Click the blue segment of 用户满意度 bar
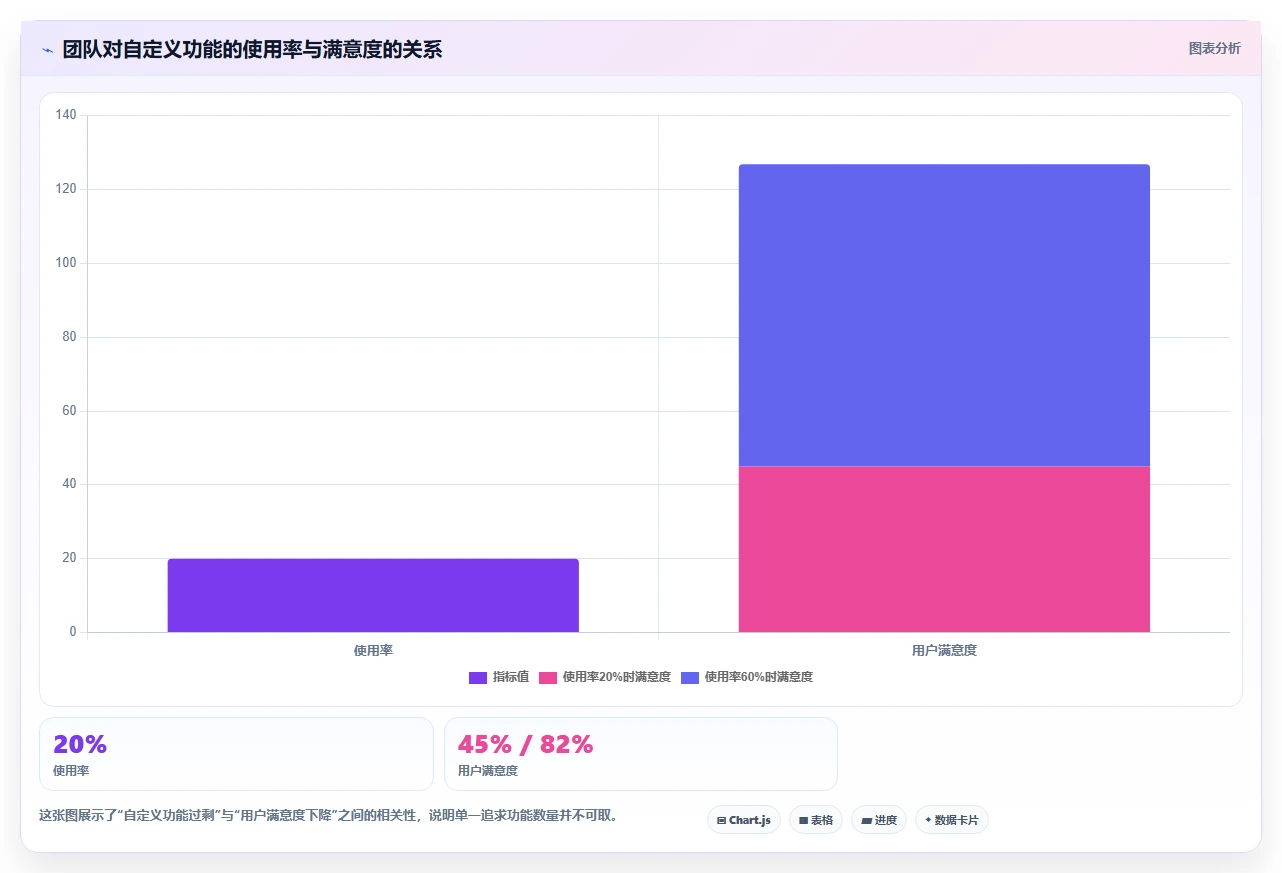Screen dimensions: 1282x873 click(944, 315)
